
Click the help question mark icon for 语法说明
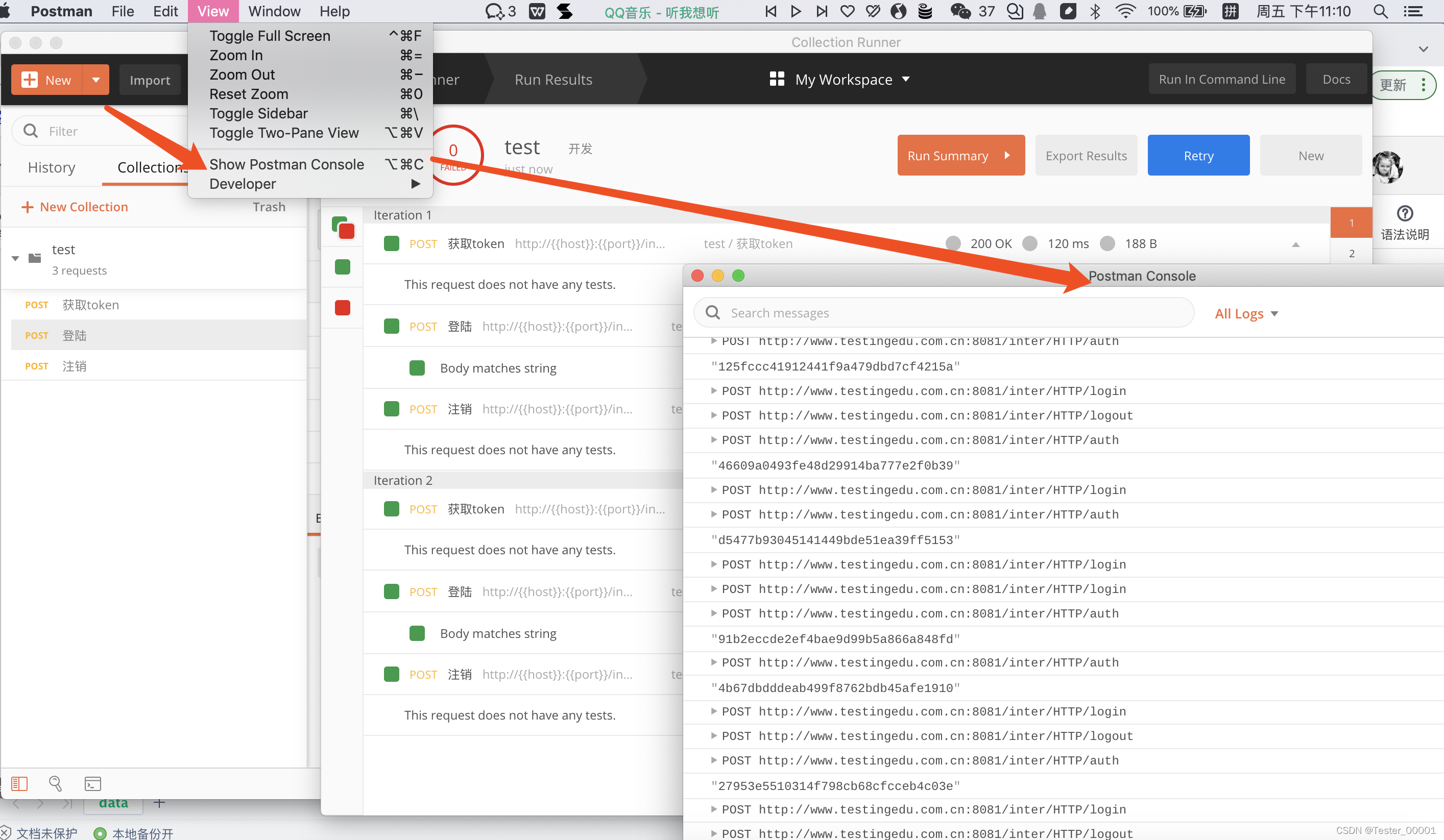(1405, 214)
